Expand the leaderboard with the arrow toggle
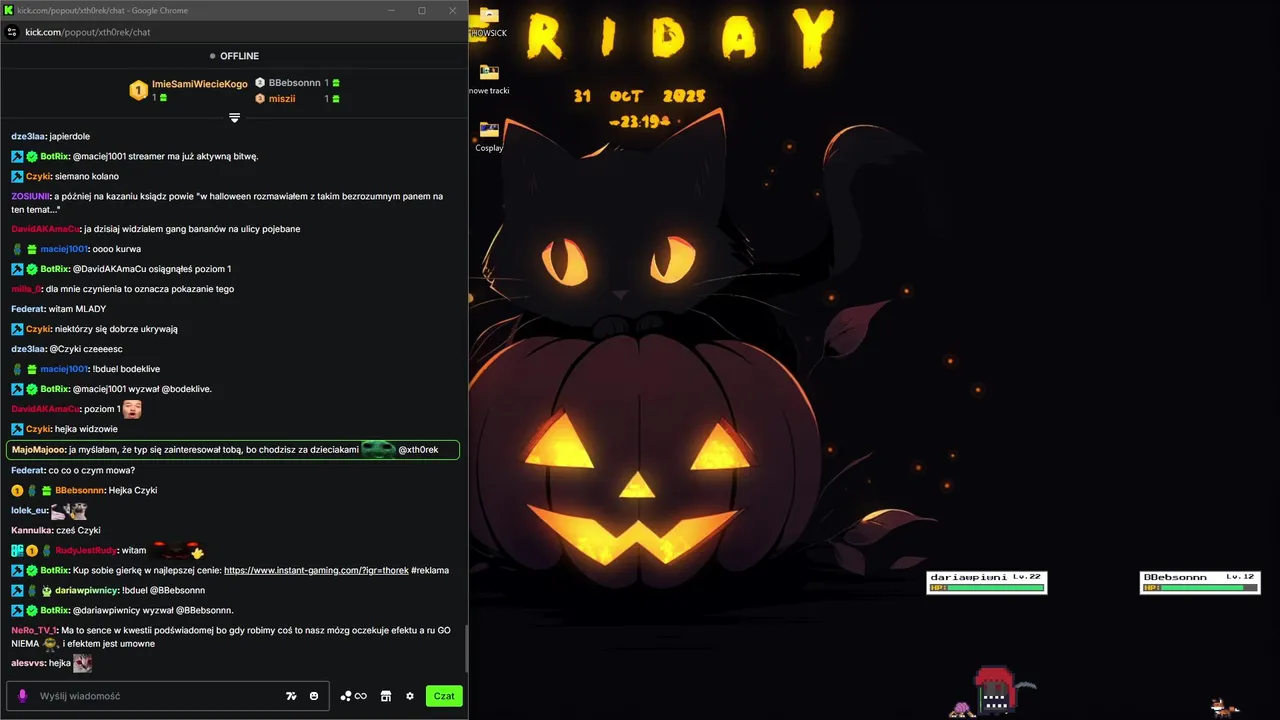This screenshot has height=720, width=1280. click(234, 118)
